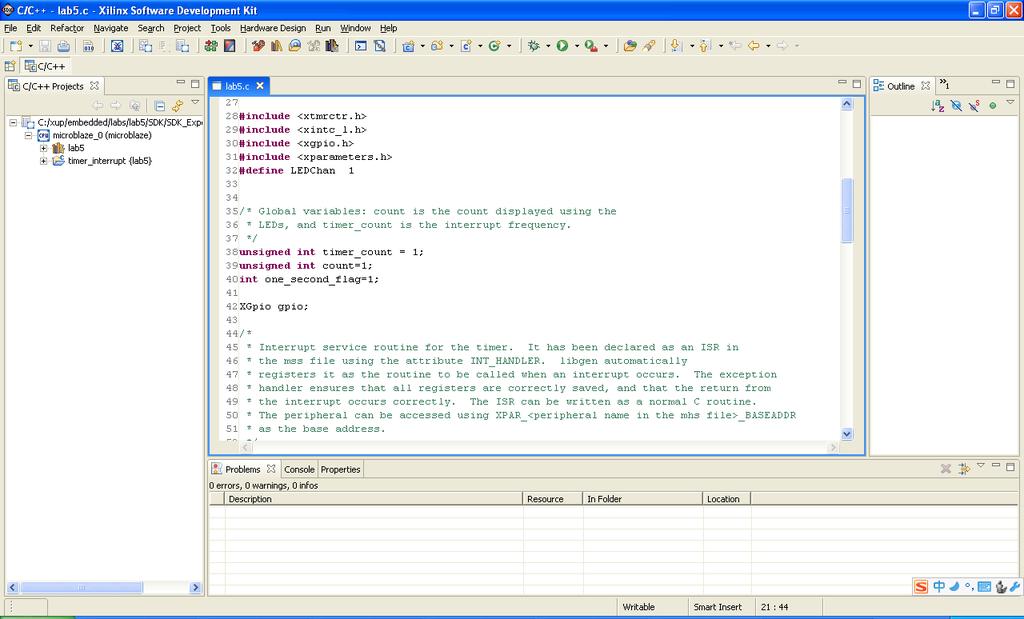Toggle alphabetical Sort in Outline panel
Viewport: 1024px width, 619px height.
[x=938, y=106]
